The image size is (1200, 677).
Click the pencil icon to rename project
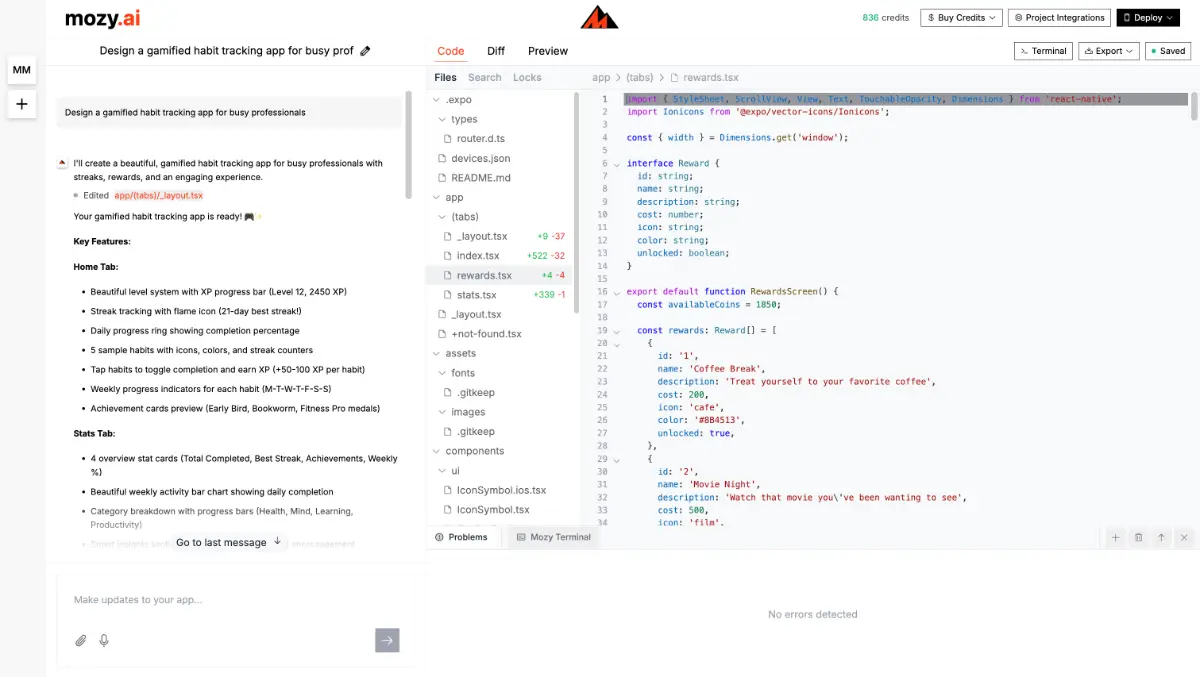tap(365, 51)
